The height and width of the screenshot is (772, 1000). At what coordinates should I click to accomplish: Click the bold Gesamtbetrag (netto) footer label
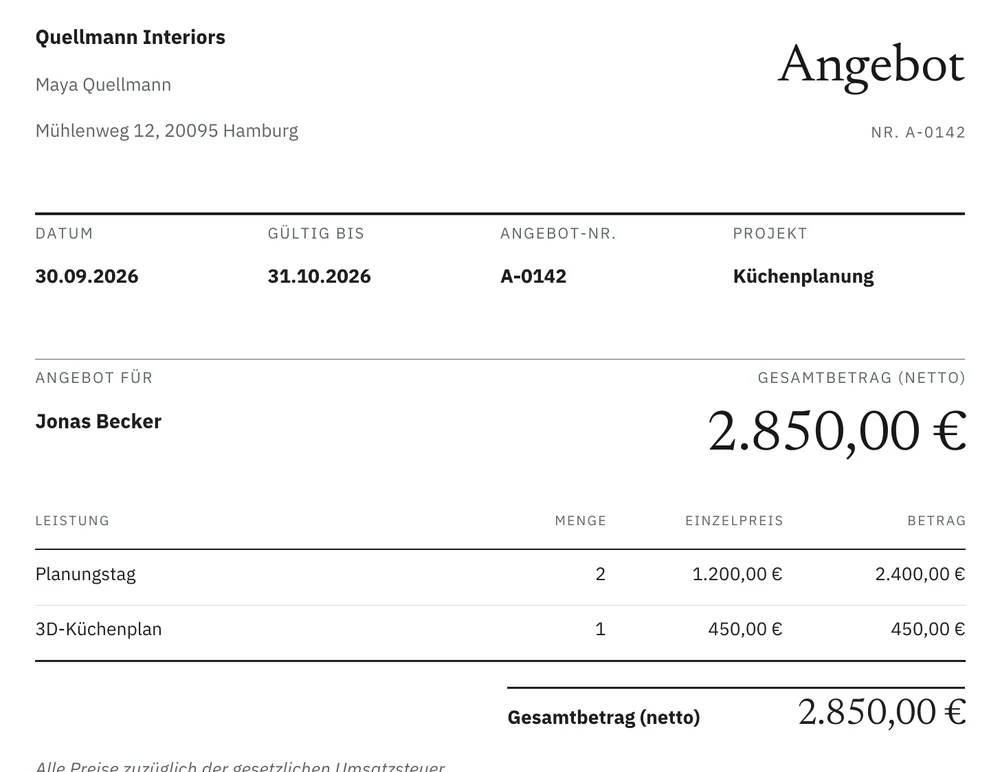coord(603,718)
